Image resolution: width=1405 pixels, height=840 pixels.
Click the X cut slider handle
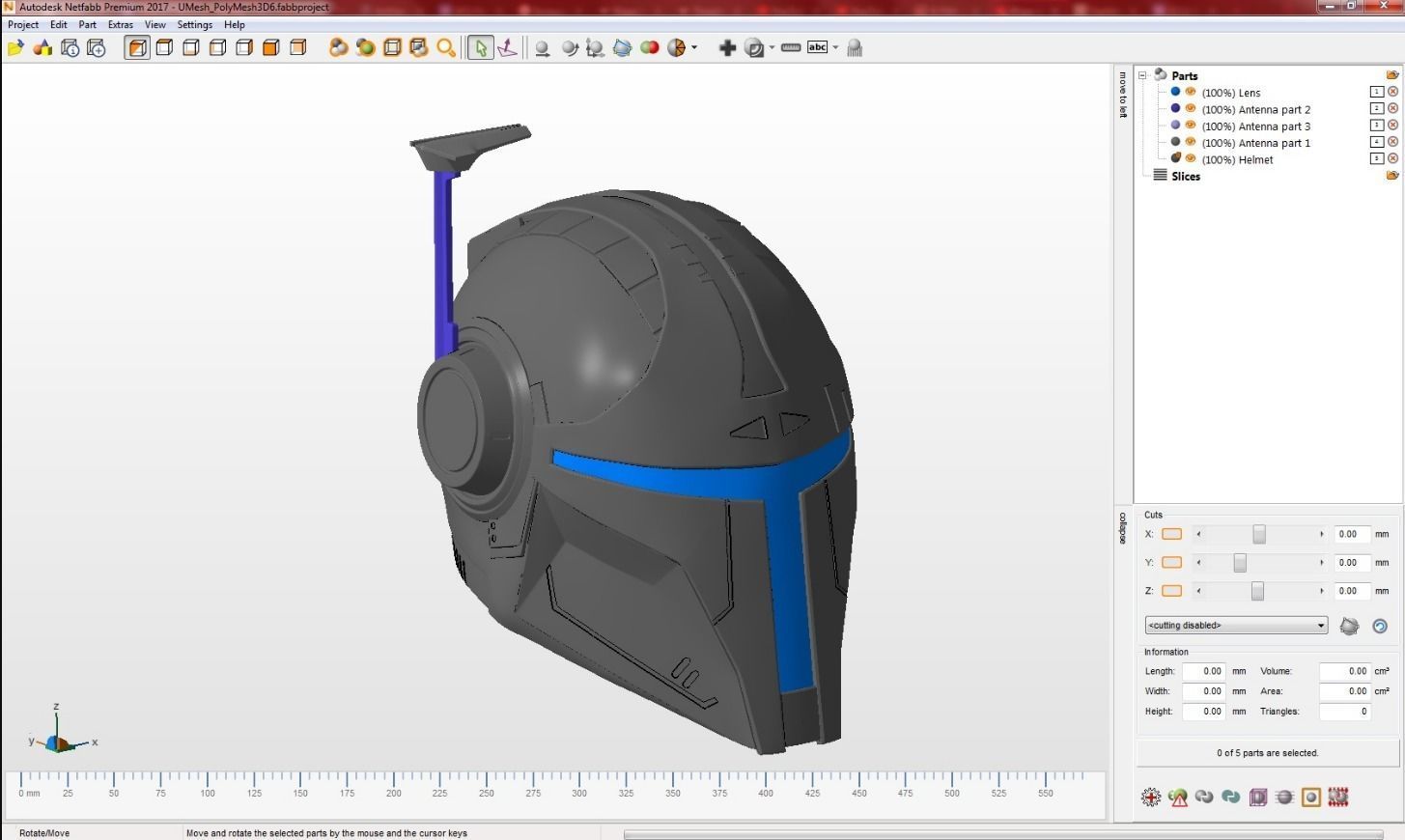click(1259, 534)
